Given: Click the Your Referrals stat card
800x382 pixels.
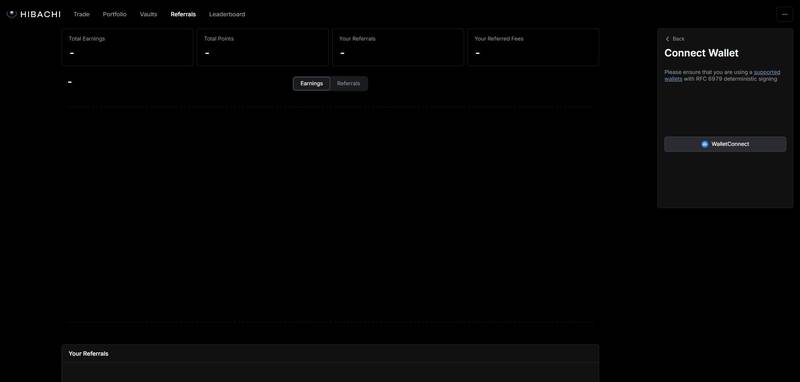Looking at the screenshot, I should coord(398,47).
